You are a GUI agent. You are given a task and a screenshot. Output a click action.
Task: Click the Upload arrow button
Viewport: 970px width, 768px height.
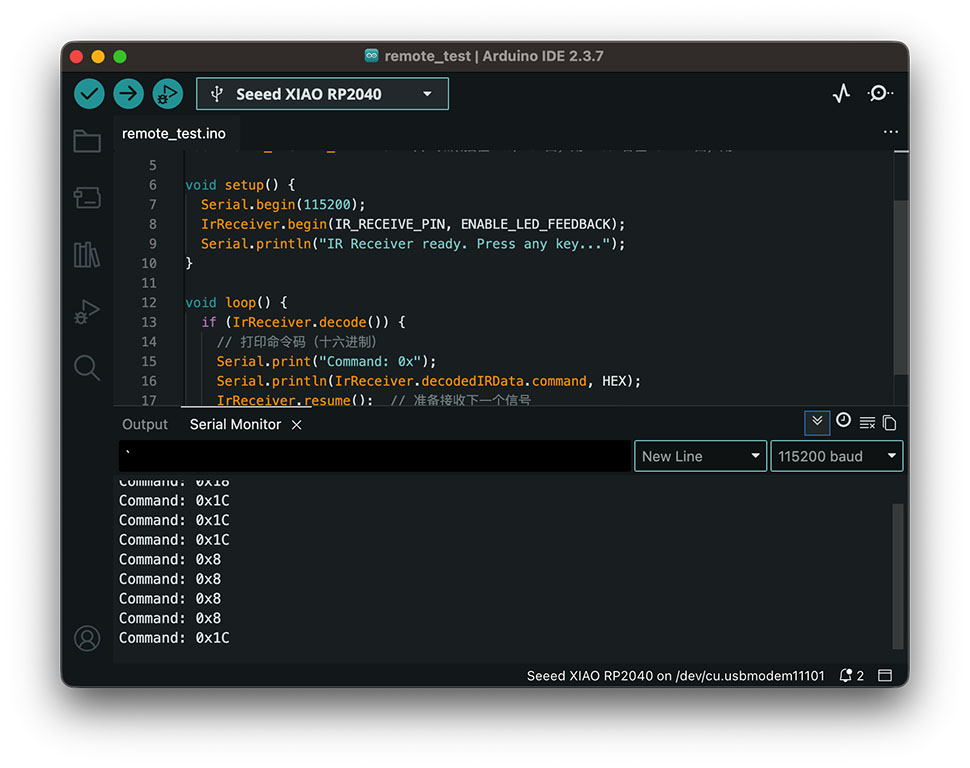click(128, 94)
